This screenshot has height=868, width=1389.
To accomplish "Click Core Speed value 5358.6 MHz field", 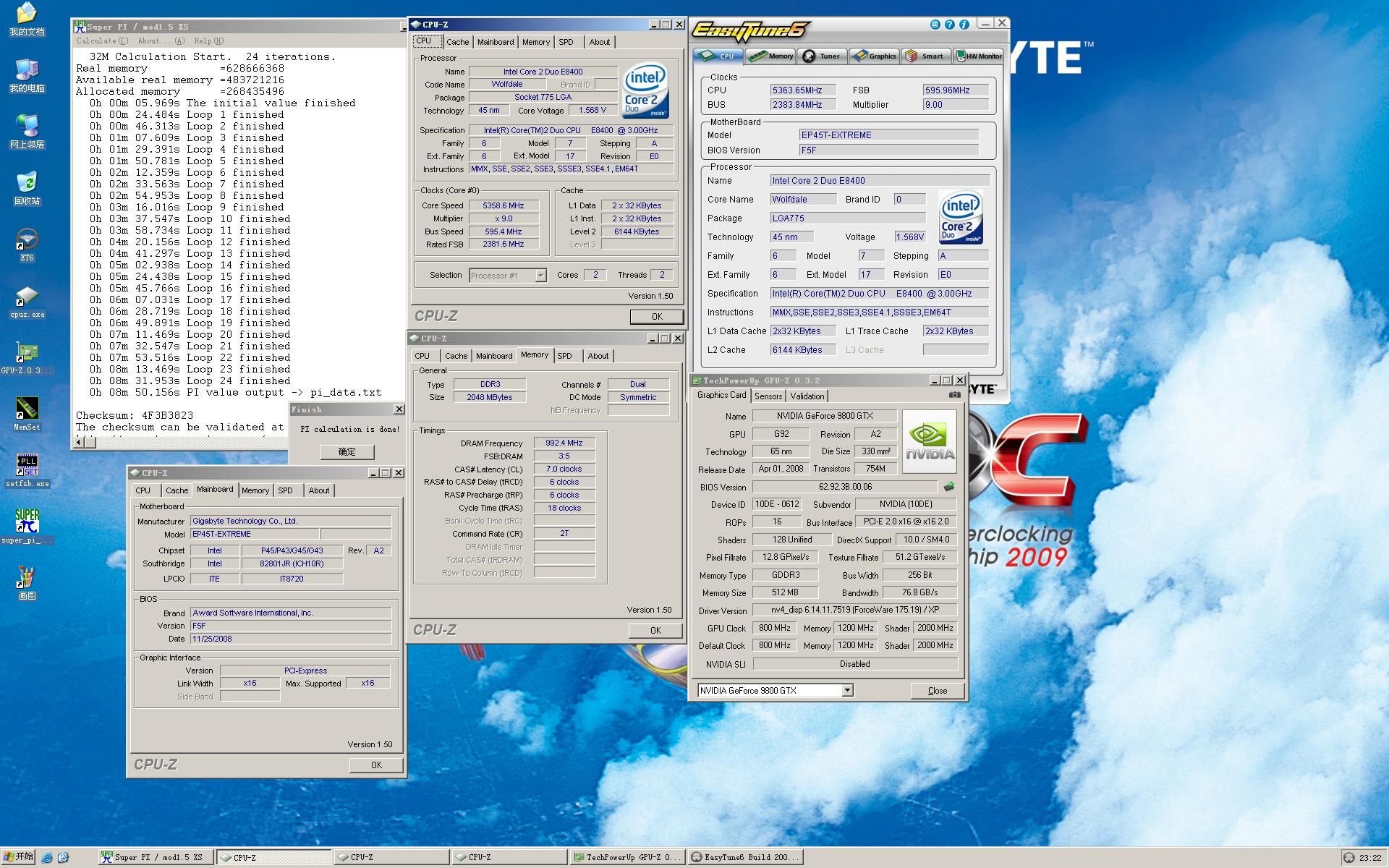I will click(x=504, y=205).
